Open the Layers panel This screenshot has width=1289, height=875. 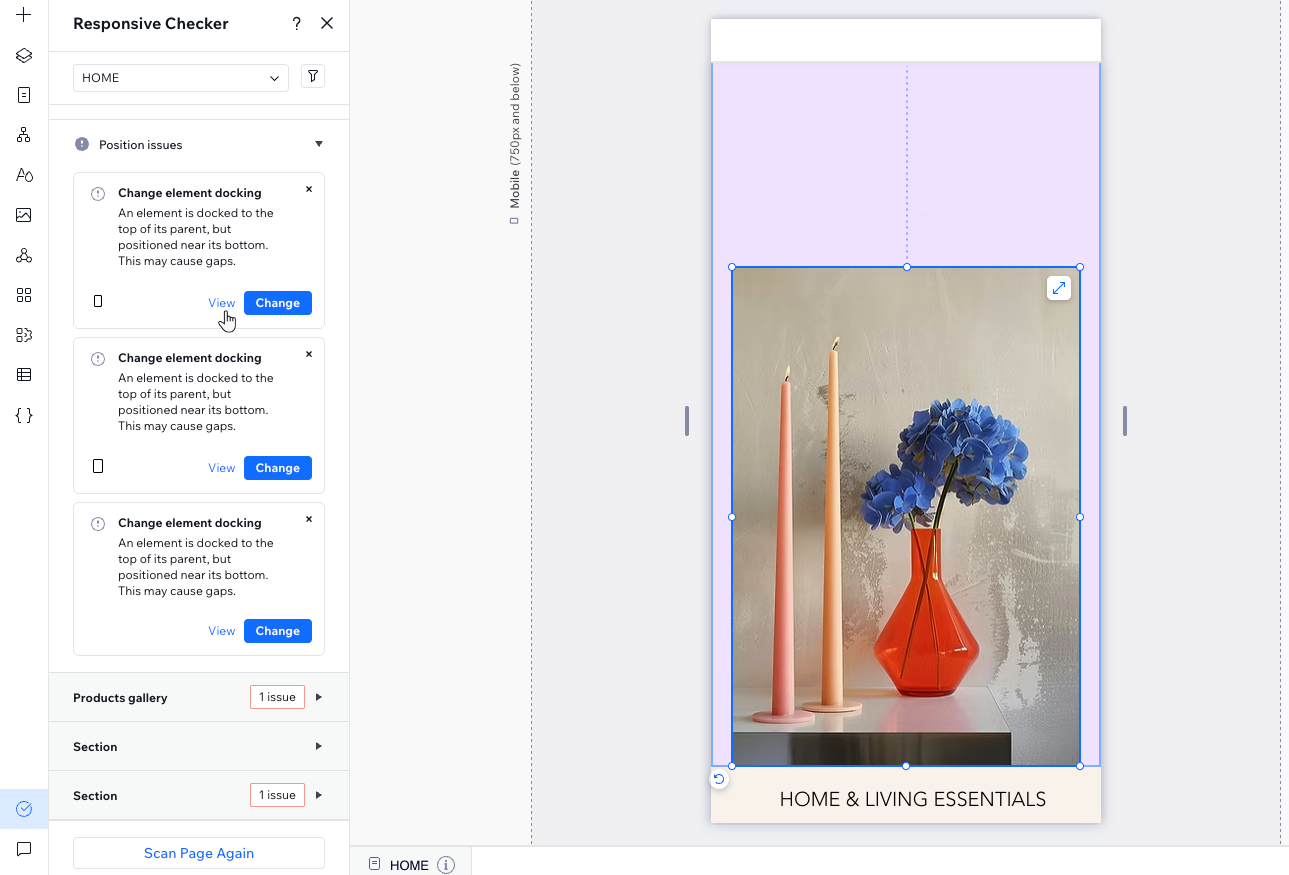coord(24,55)
